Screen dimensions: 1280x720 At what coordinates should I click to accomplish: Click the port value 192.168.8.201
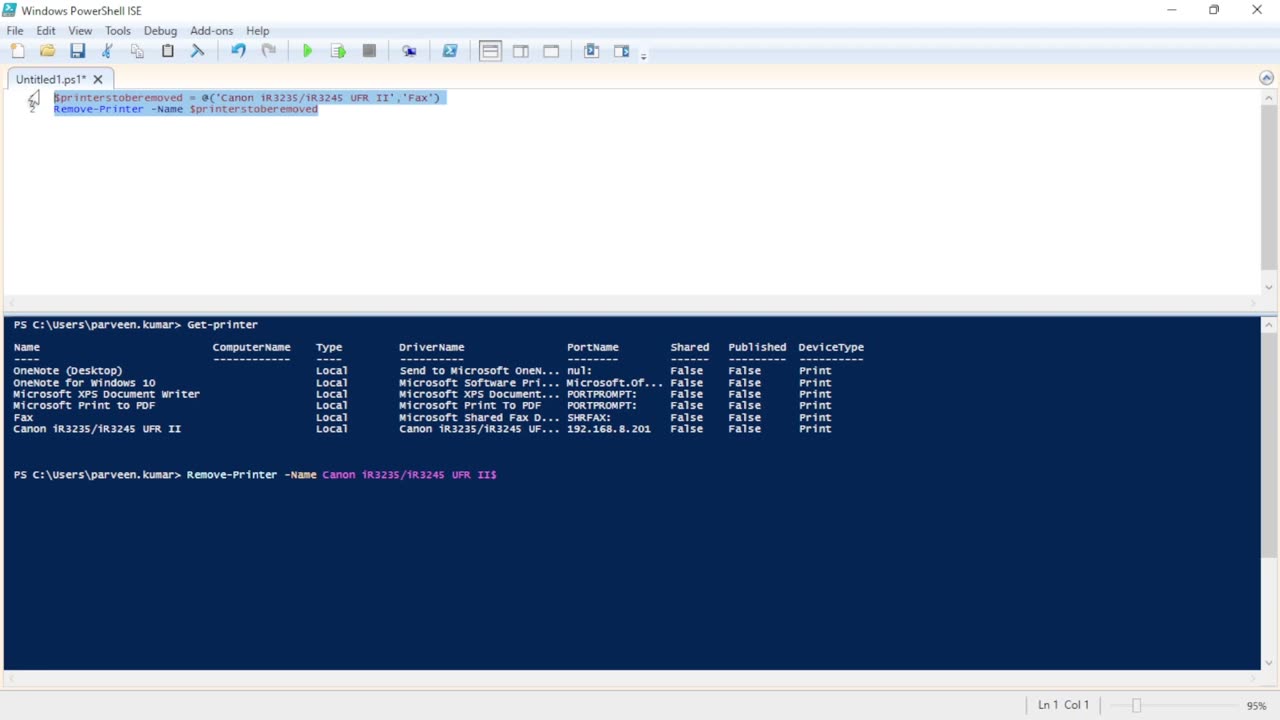608,428
